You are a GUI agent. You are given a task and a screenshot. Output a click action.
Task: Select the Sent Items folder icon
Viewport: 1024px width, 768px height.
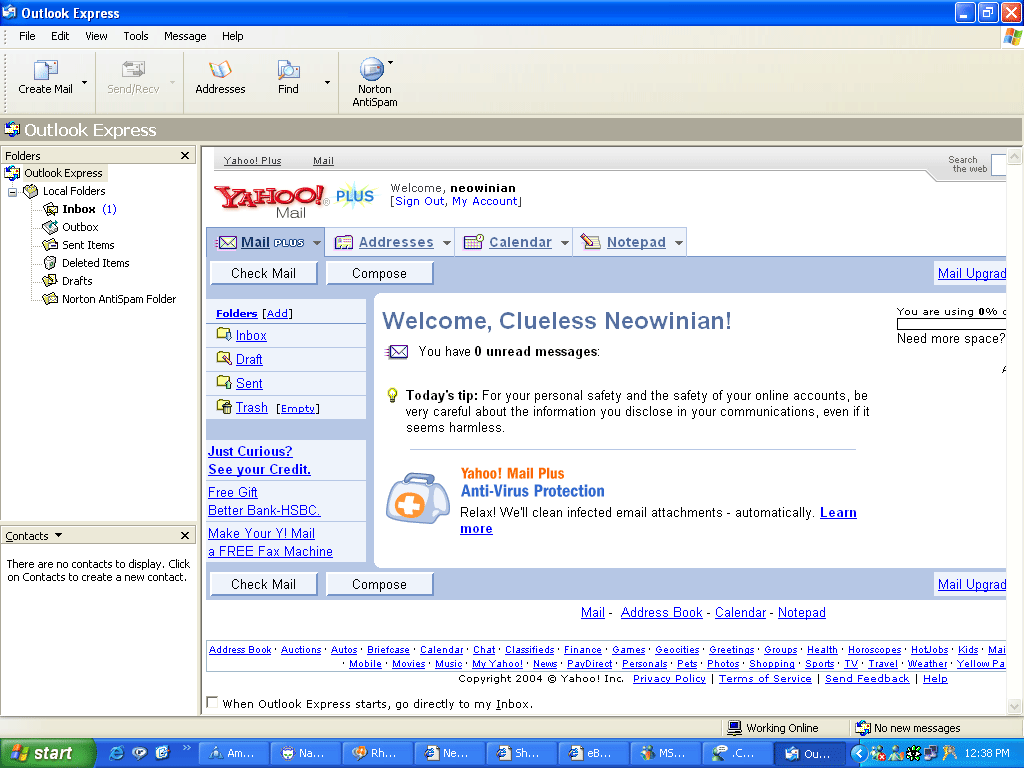[50, 245]
